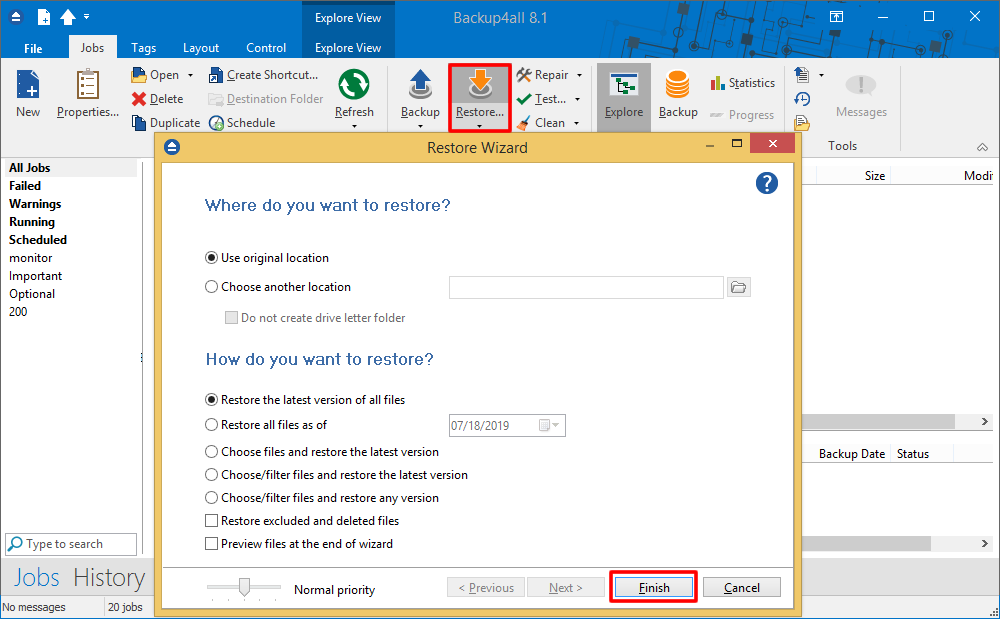The width and height of the screenshot is (1000, 619).
Task: Select 'Restore all files as of' option
Action: (211, 425)
